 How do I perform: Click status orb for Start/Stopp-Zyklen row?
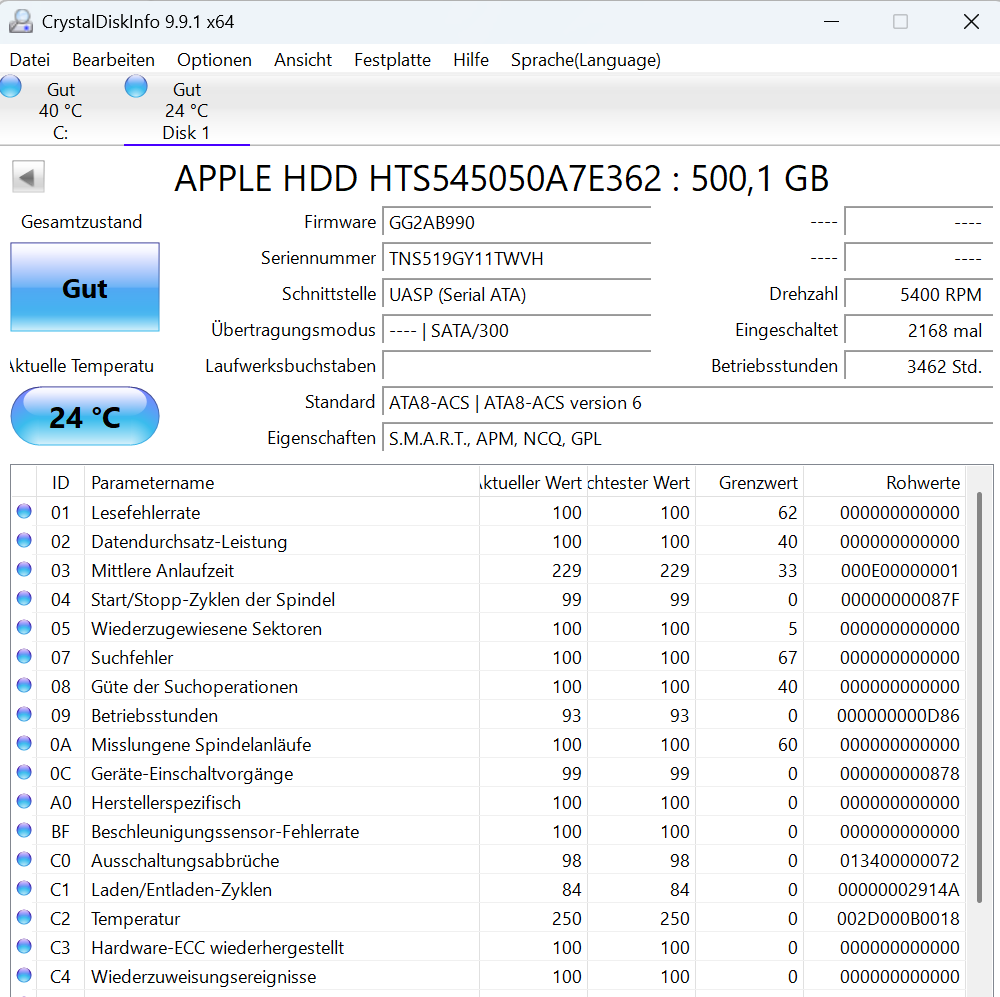click(24, 598)
